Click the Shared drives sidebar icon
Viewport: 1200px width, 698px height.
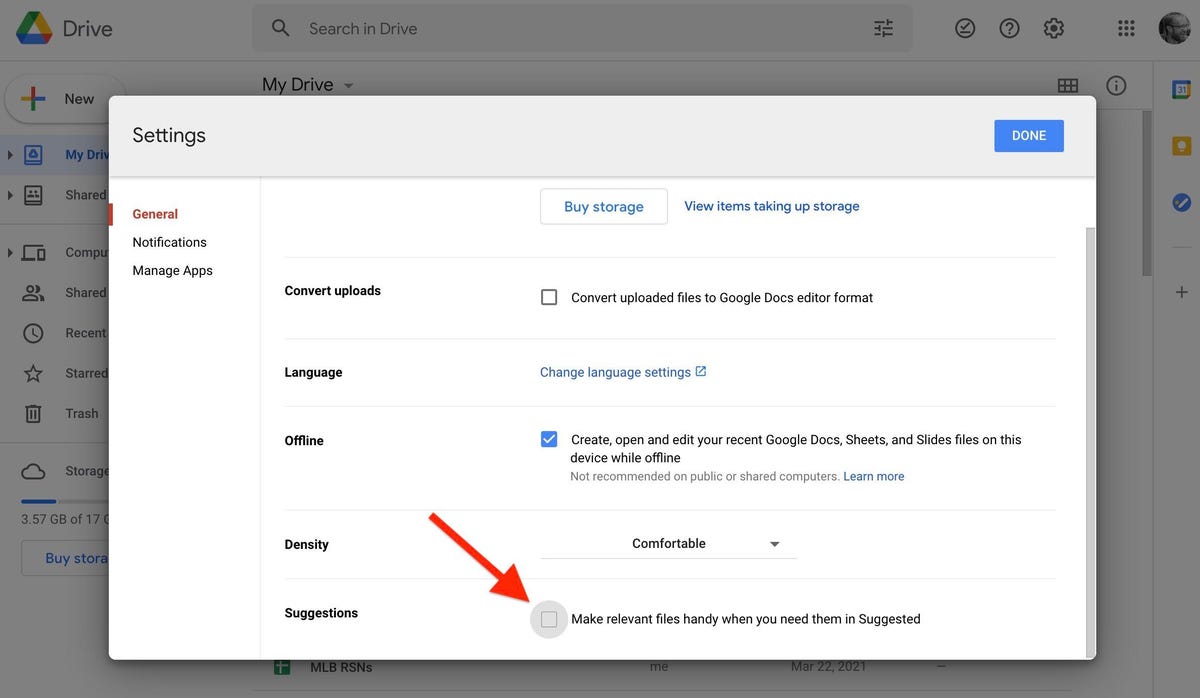pos(33,195)
